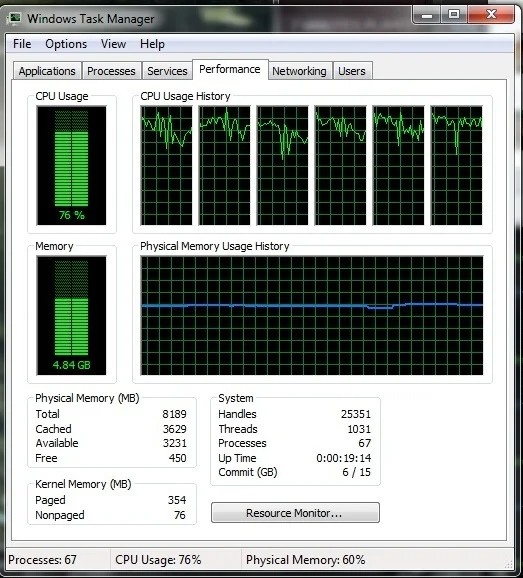Launch Resource Monitor
Viewport: 523px width, 578px height.
295,513
